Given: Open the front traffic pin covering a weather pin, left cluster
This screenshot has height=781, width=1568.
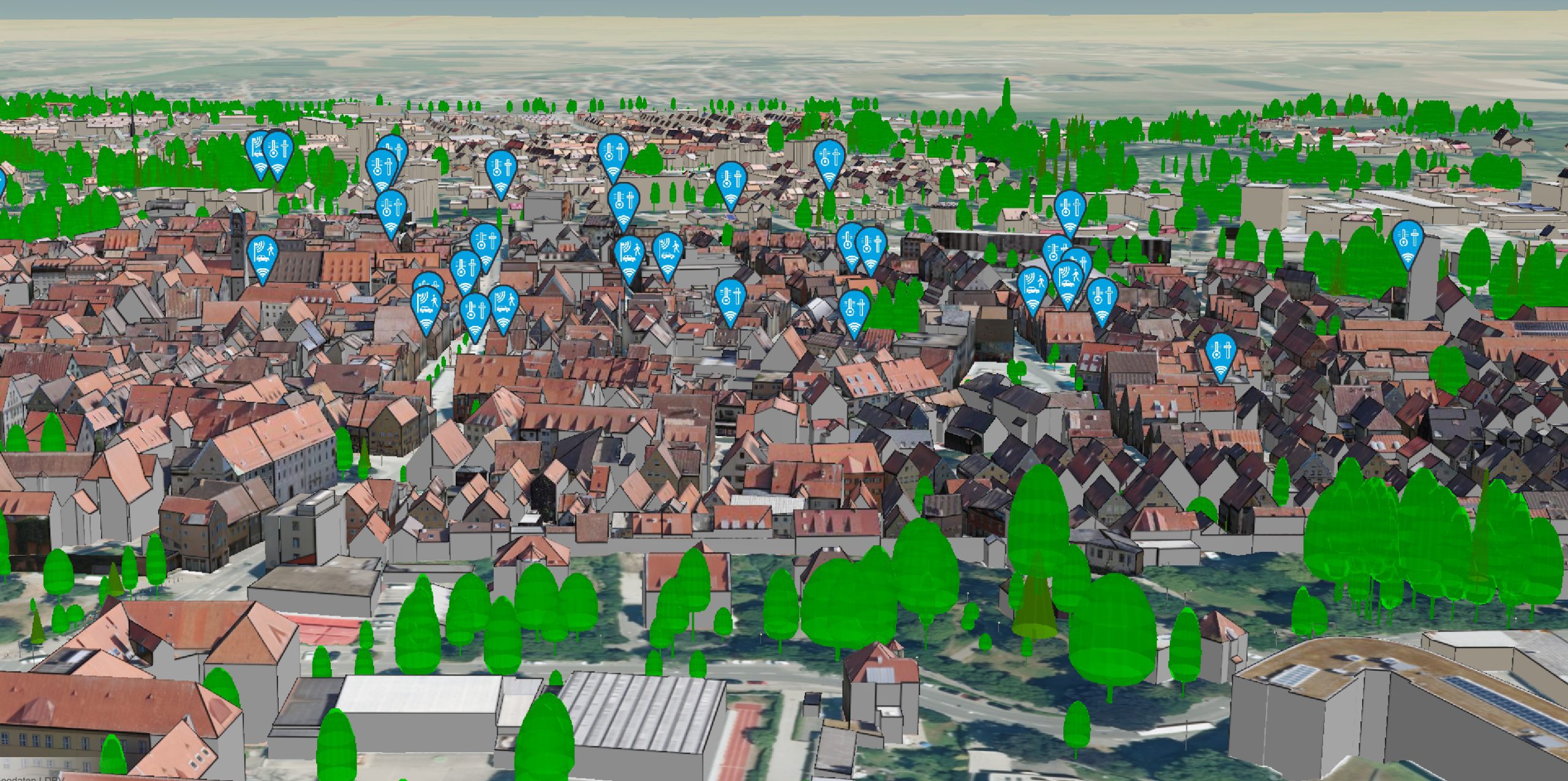Looking at the screenshot, I should (427, 311).
